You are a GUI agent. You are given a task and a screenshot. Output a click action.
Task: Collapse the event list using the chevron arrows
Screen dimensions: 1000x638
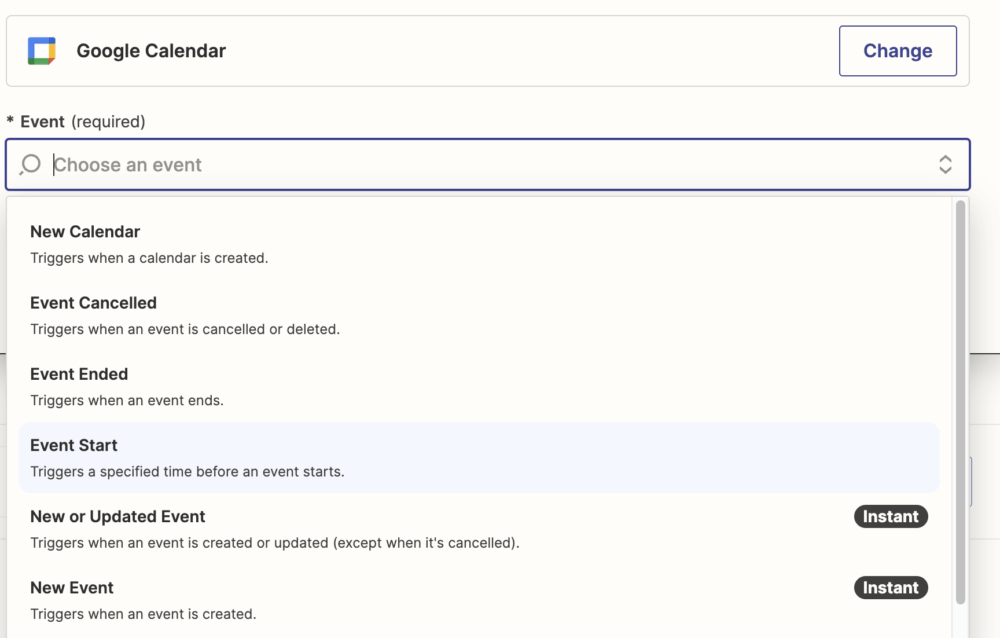coord(945,165)
